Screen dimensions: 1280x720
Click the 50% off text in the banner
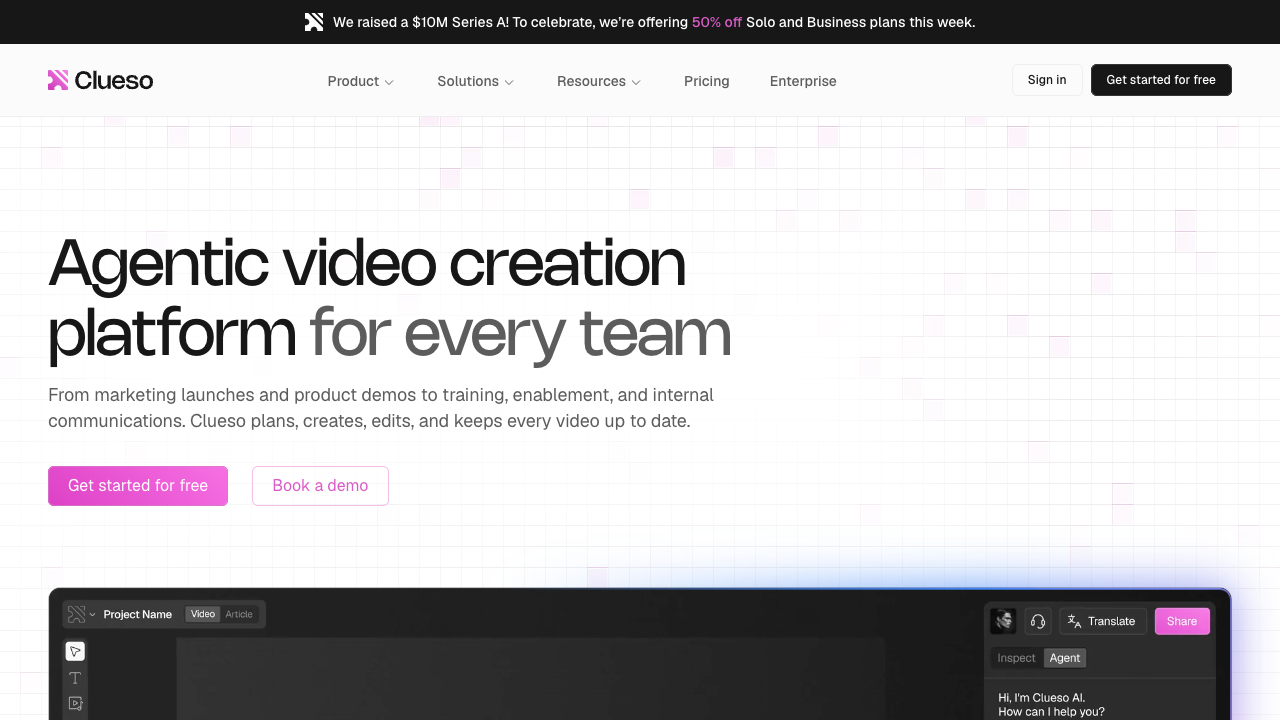717,22
